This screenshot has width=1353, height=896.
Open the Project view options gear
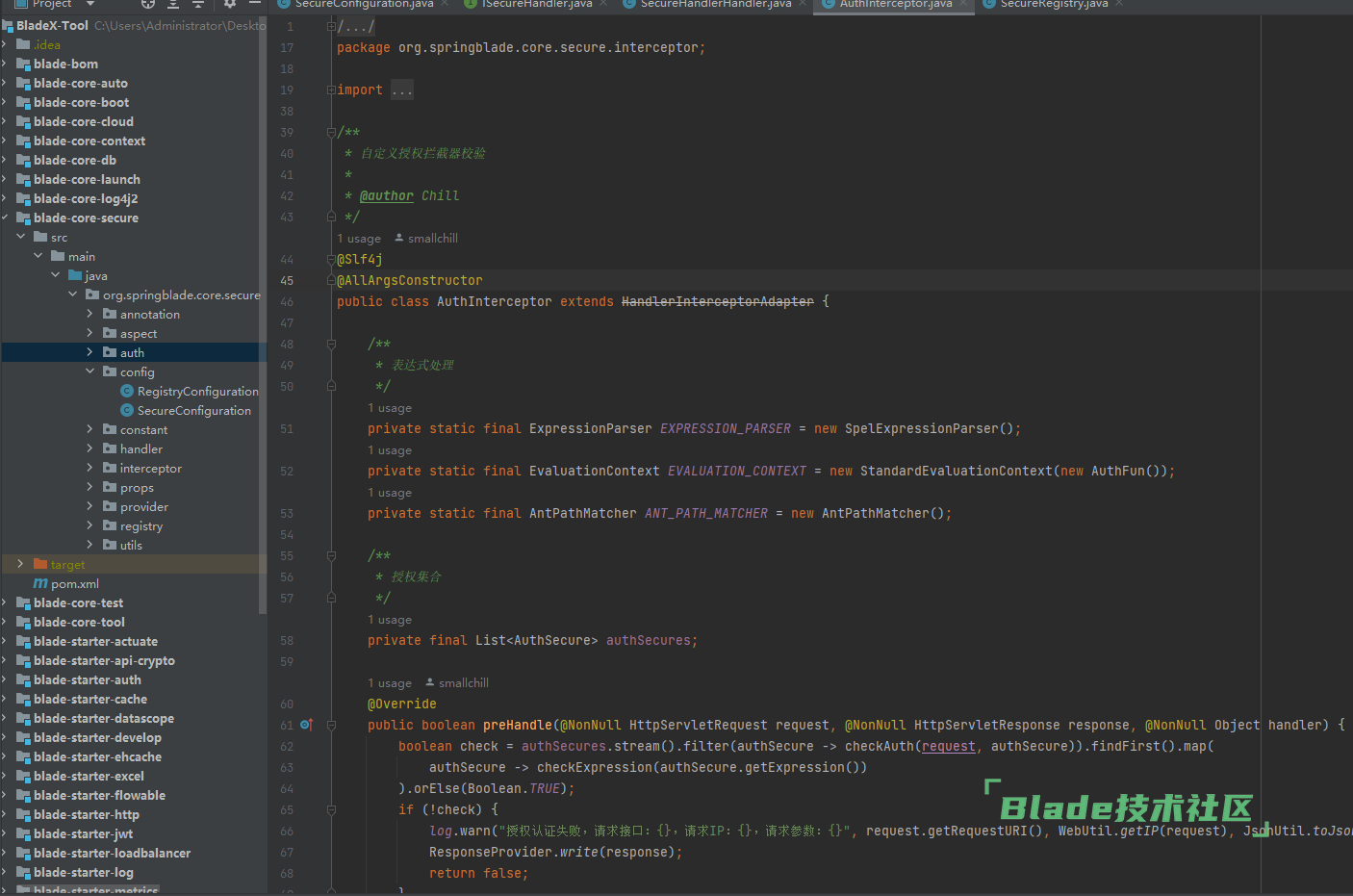tap(230, 4)
